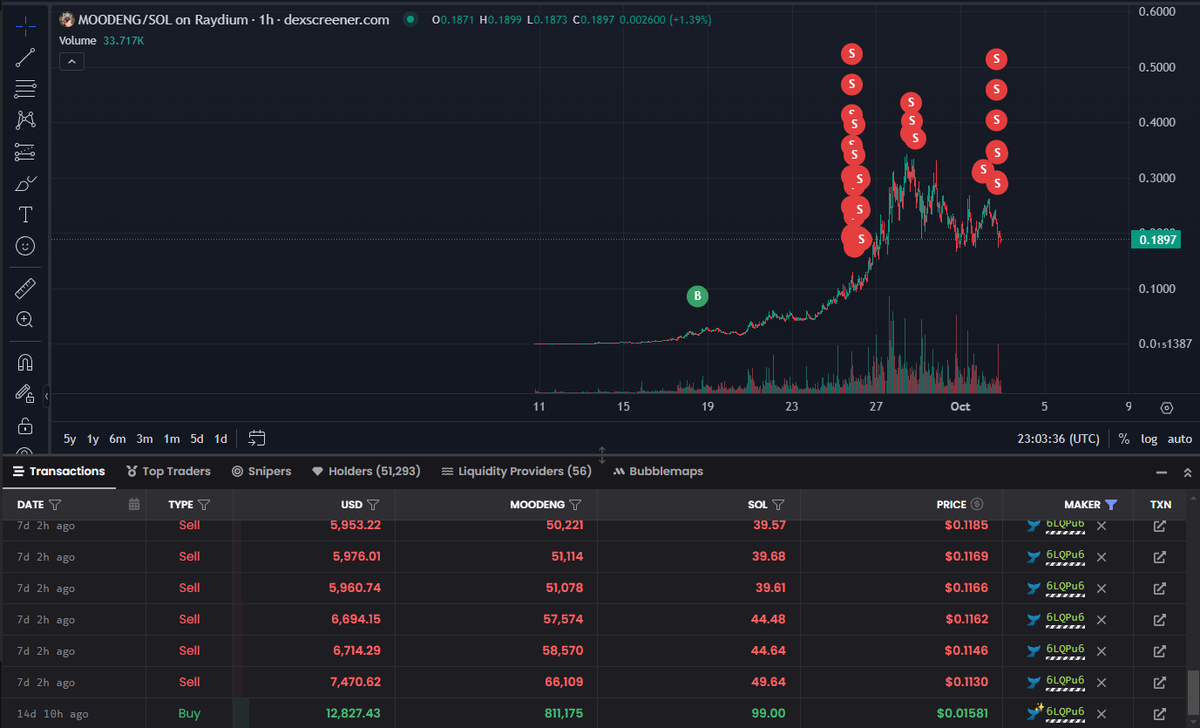Viewport: 1200px width, 728px height.
Task: Open the TYPE column filter
Action: point(204,505)
